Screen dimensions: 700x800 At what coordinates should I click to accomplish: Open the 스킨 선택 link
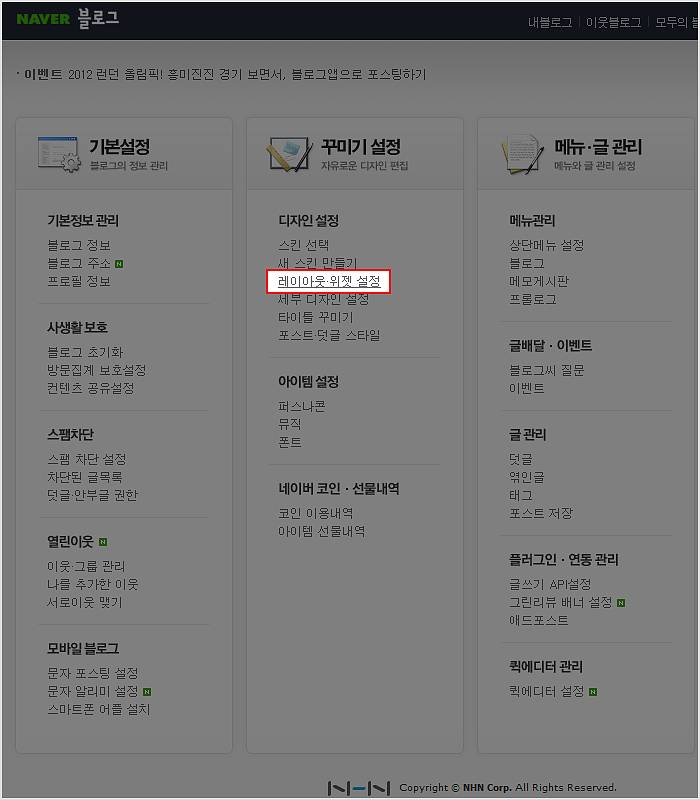(x=304, y=245)
